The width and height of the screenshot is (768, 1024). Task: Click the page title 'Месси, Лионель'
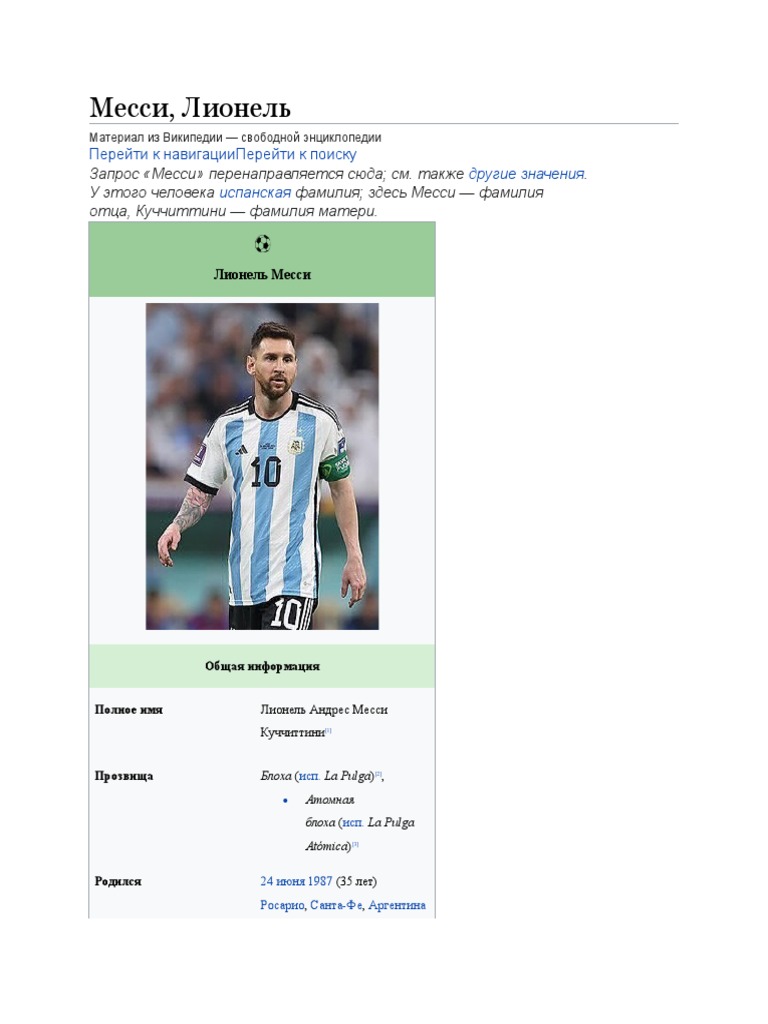tap(190, 107)
